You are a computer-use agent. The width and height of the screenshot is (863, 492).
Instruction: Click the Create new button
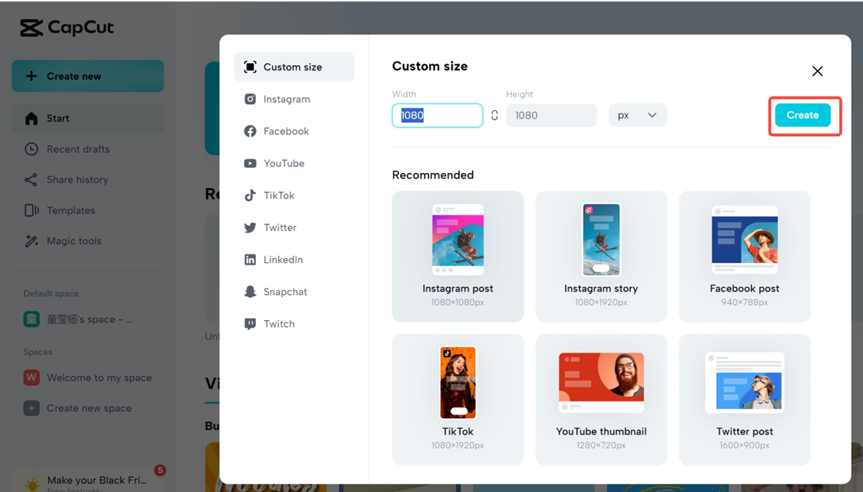click(x=88, y=76)
